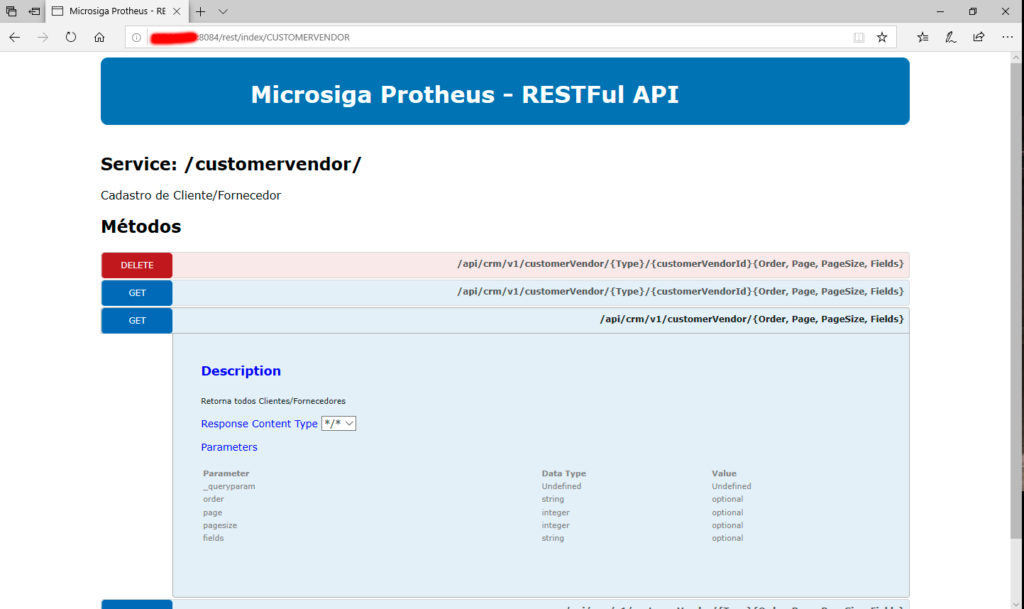Open the Response Content Type dropdown

point(338,424)
